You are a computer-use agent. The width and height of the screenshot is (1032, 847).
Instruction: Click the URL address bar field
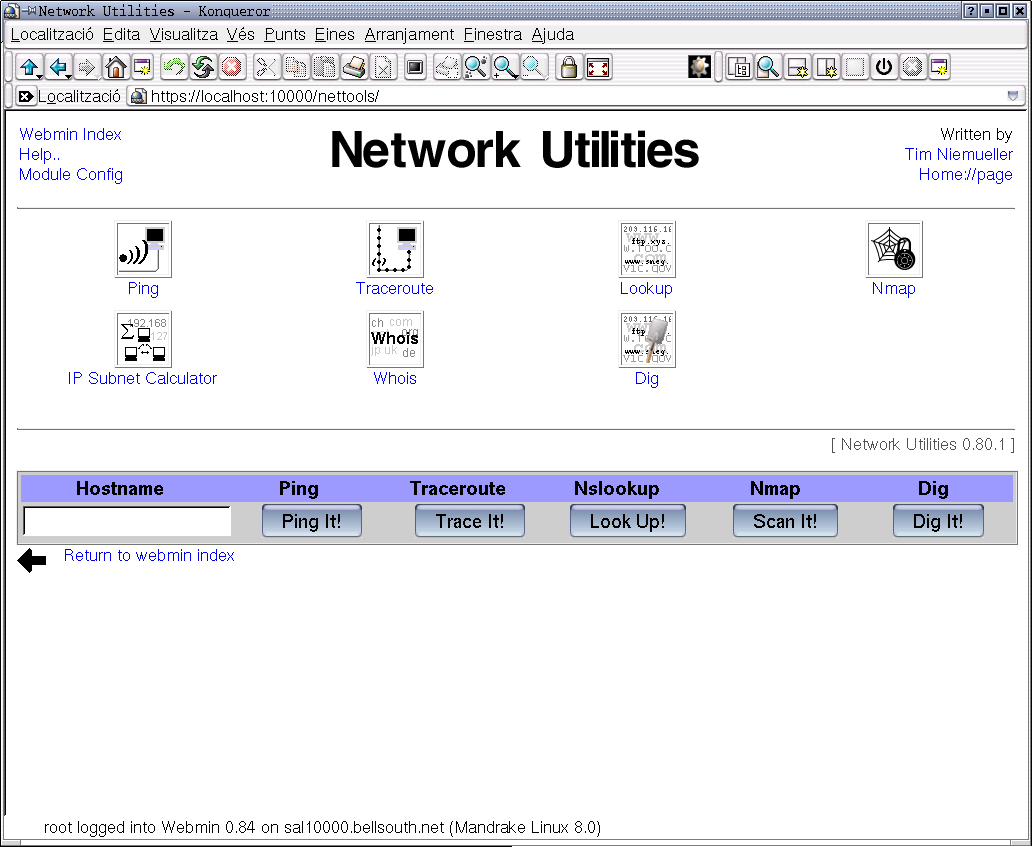coord(576,97)
